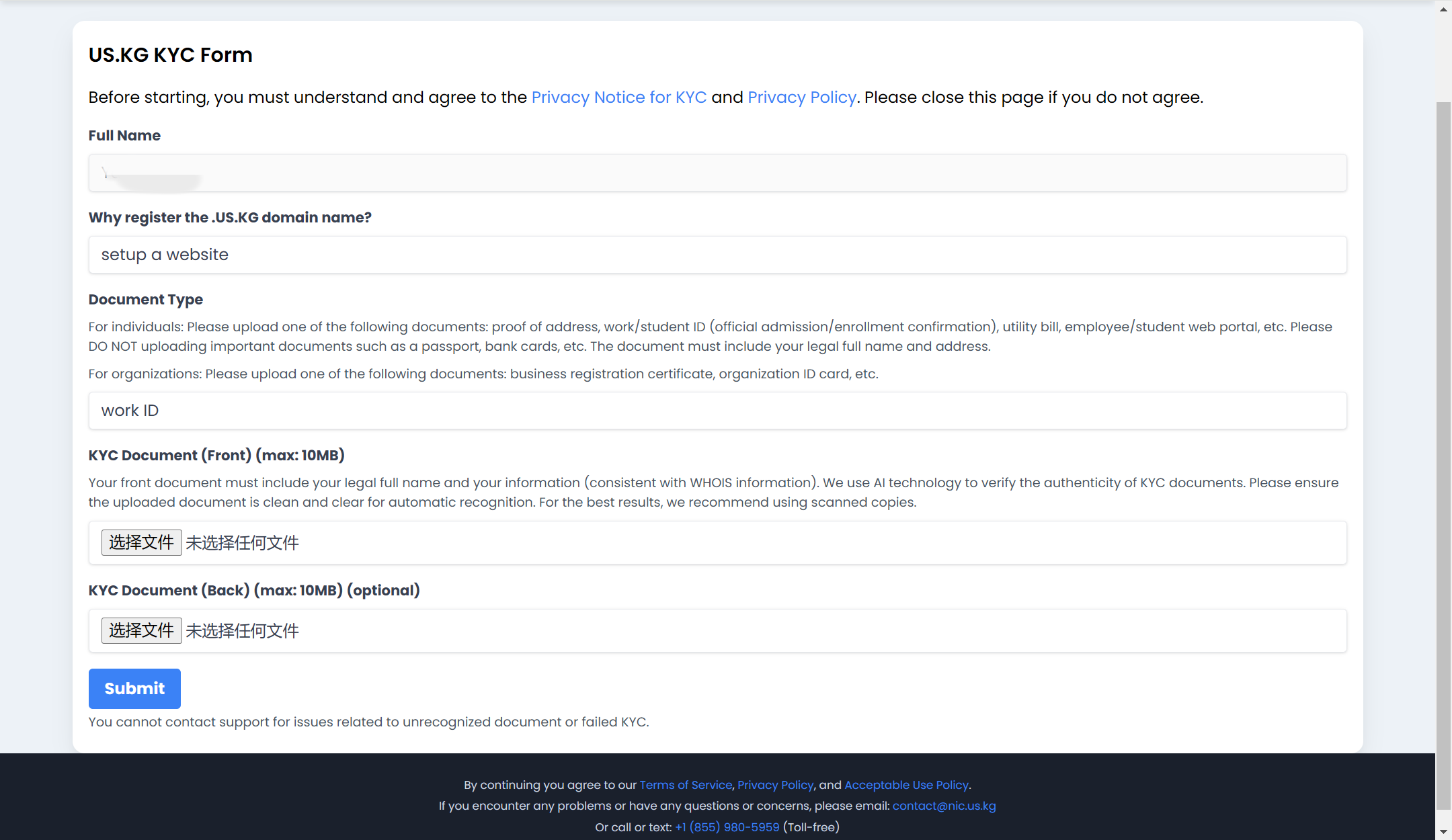Click the vertical scrollbar thumb
Viewport: 1452px width, 840px height.
1443,457
